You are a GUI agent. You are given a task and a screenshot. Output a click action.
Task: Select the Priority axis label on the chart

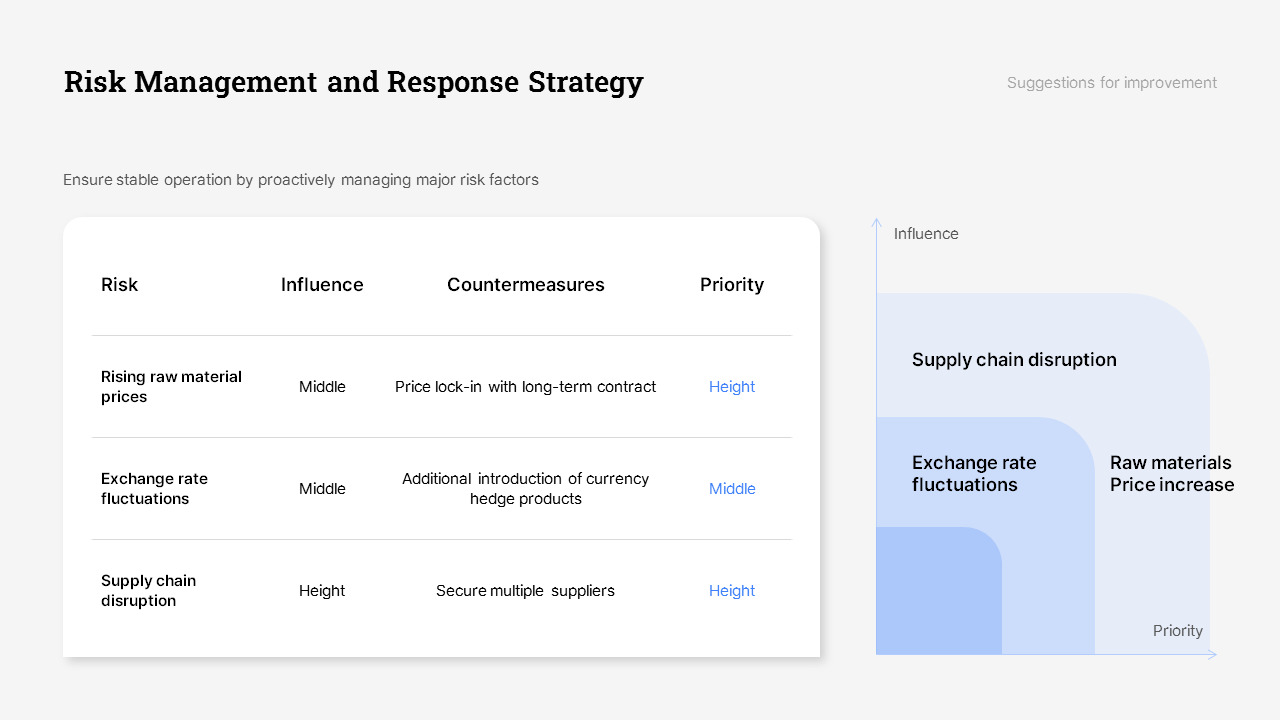point(1177,630)
